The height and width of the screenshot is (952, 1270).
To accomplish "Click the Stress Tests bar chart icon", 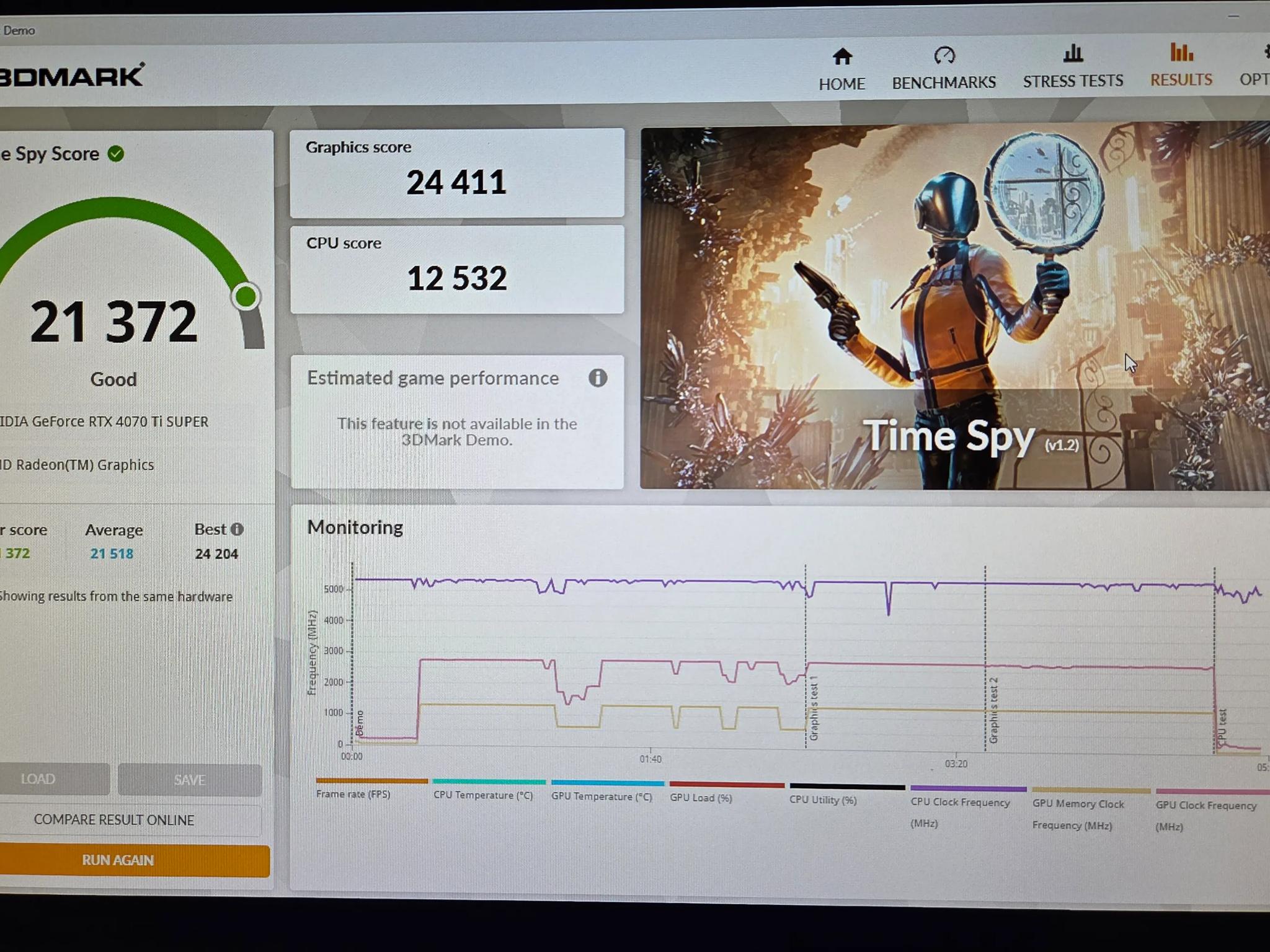I will click(1073, 54).
